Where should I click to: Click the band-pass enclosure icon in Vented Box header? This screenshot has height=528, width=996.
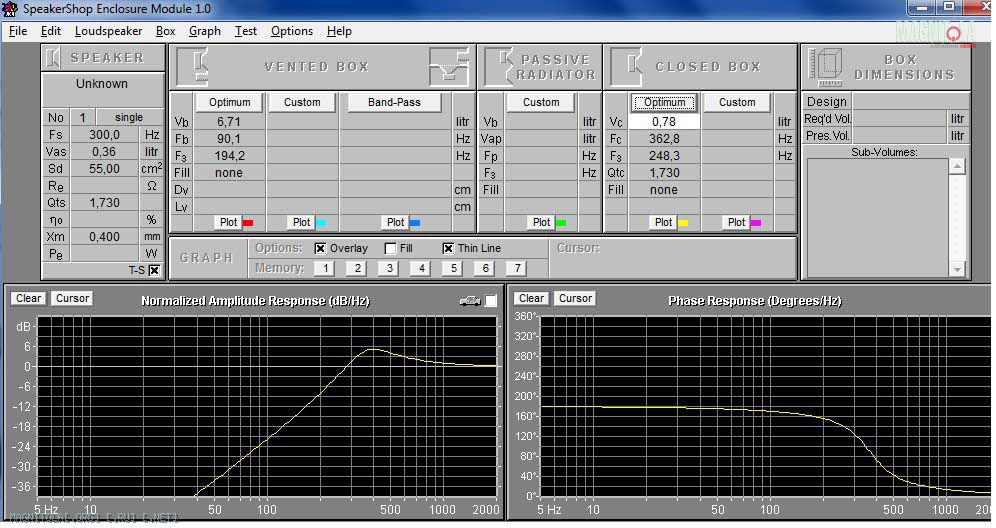point(448,67)
